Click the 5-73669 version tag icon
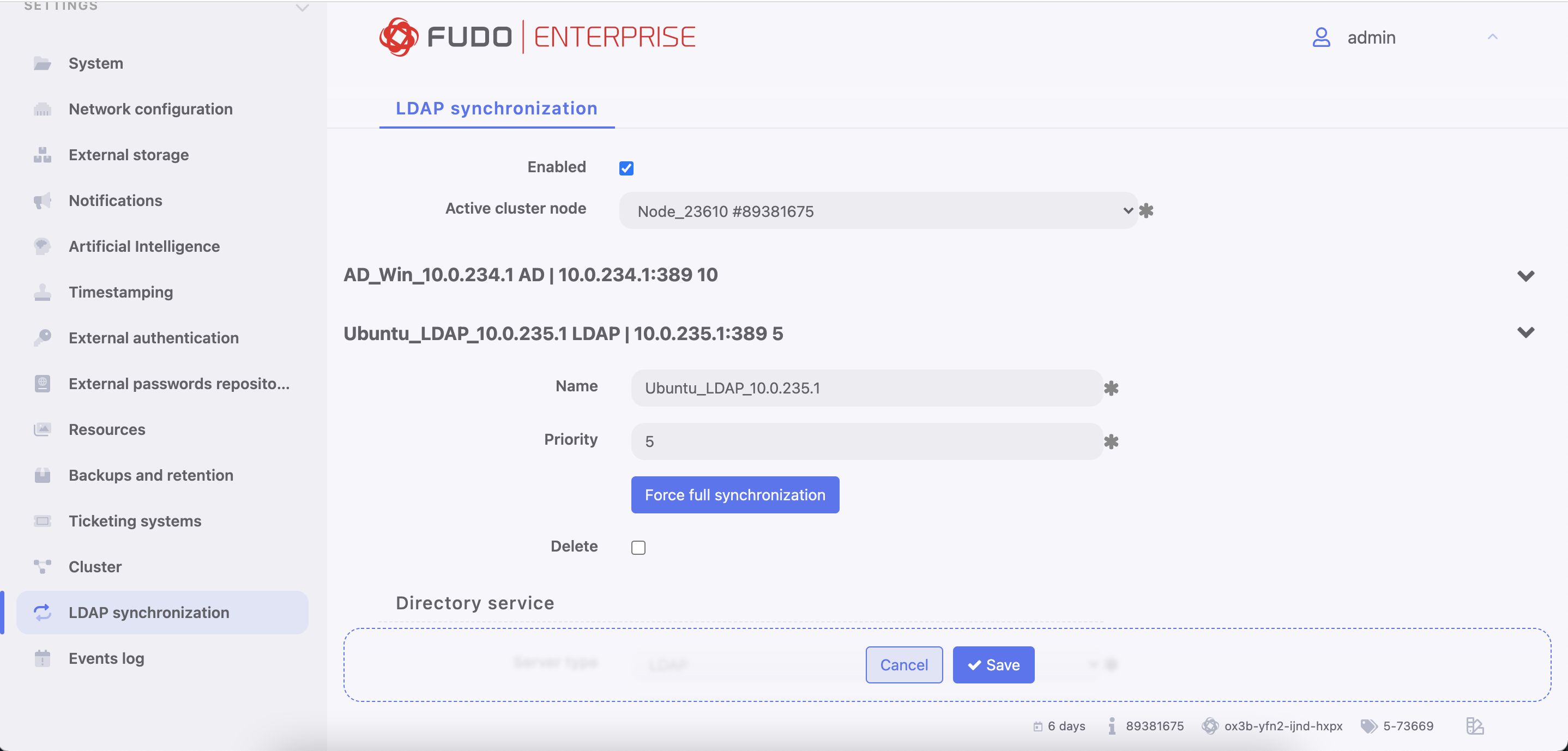1568x751 pixels. (1368, 726)
